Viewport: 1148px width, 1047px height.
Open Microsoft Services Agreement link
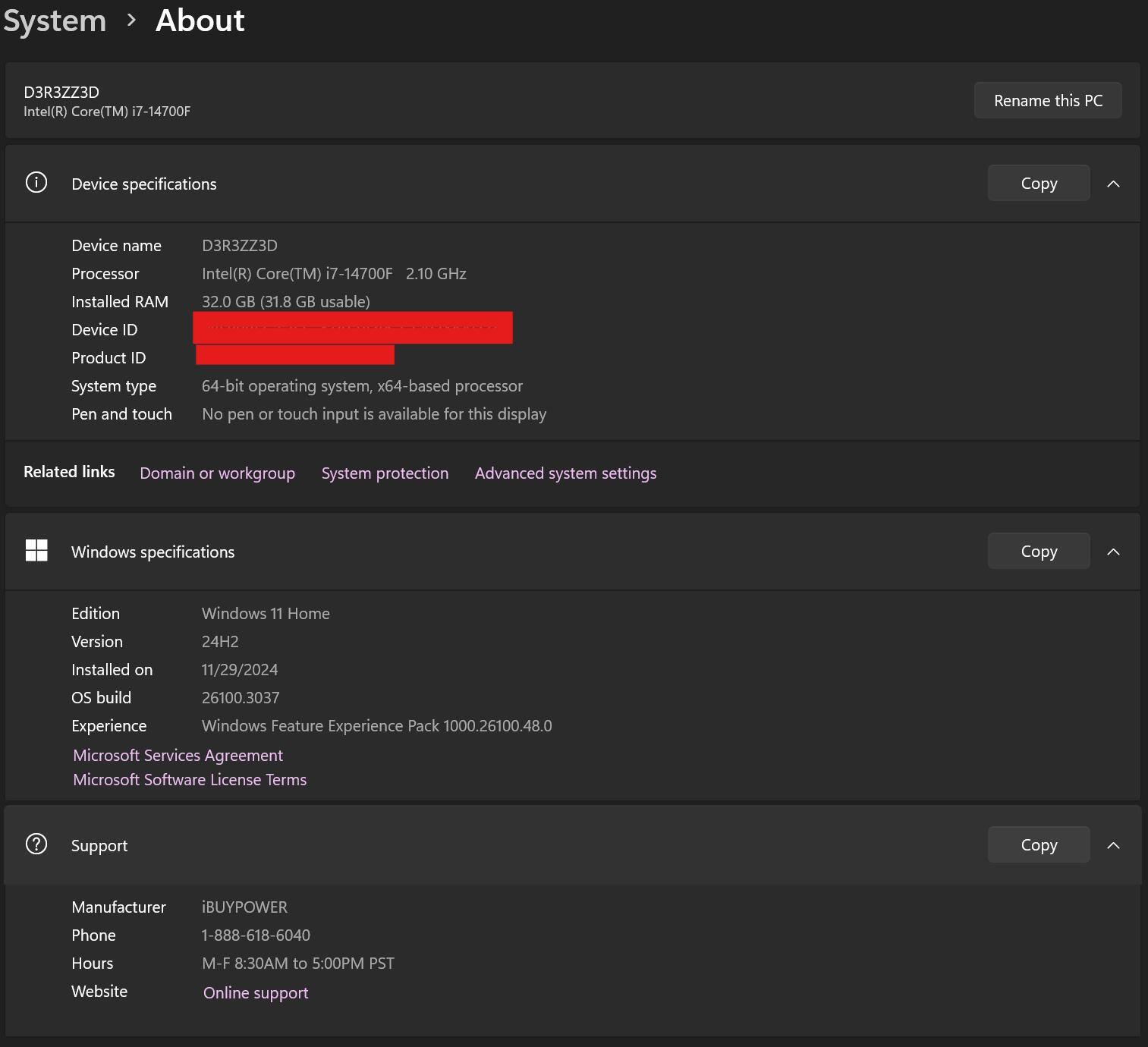(178, 756)
